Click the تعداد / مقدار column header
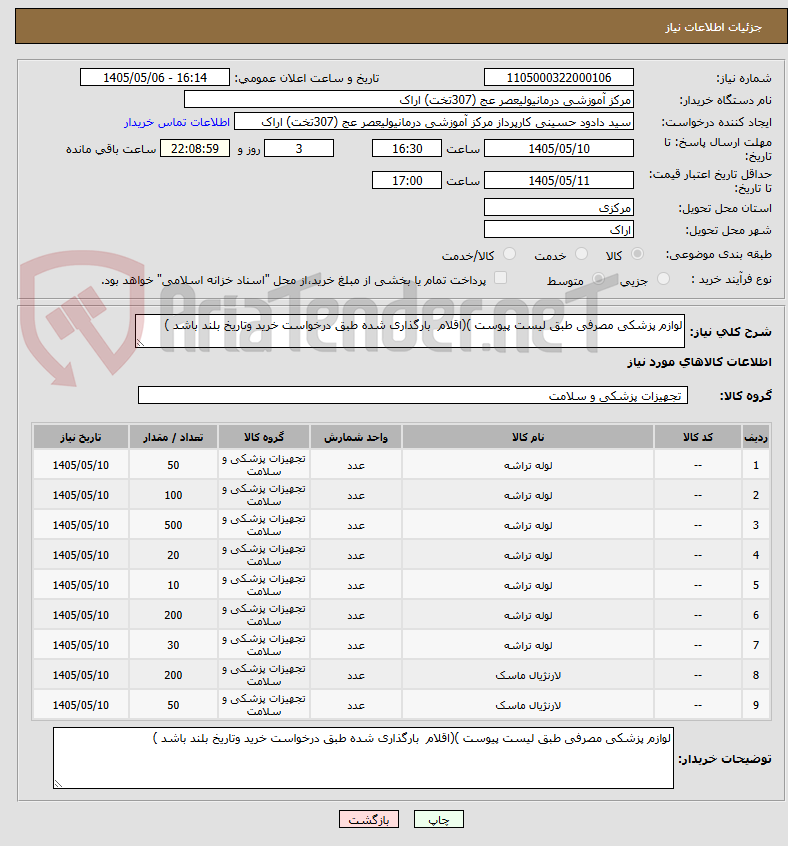The image size is (788, 846). click(x=173, y=437)
